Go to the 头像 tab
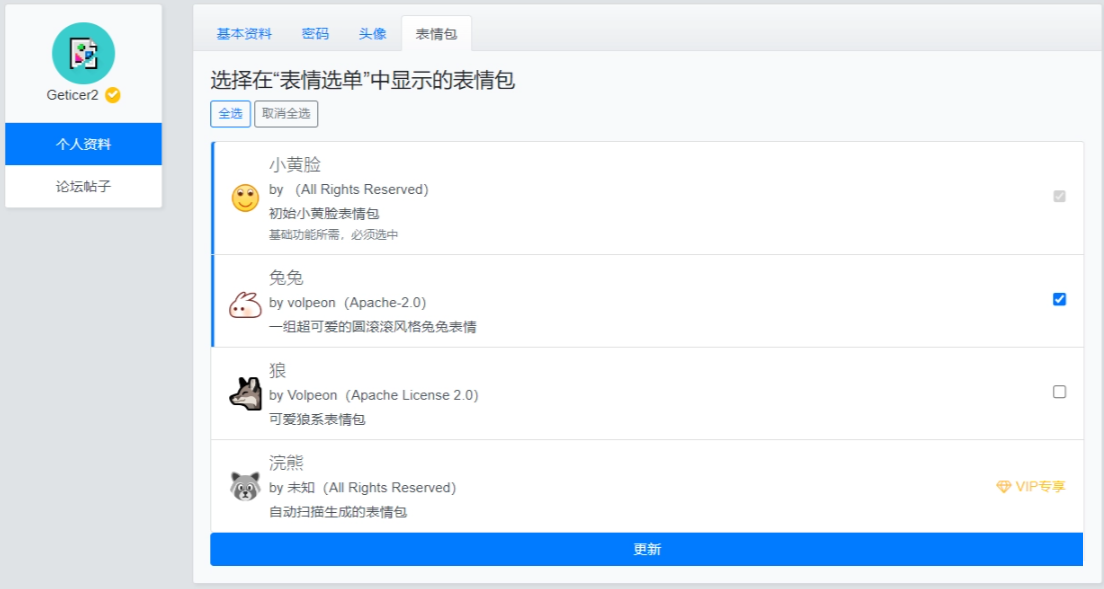The height and width of the screenshot is (589, 1104). pyautogui.click(x=372, y=34)
